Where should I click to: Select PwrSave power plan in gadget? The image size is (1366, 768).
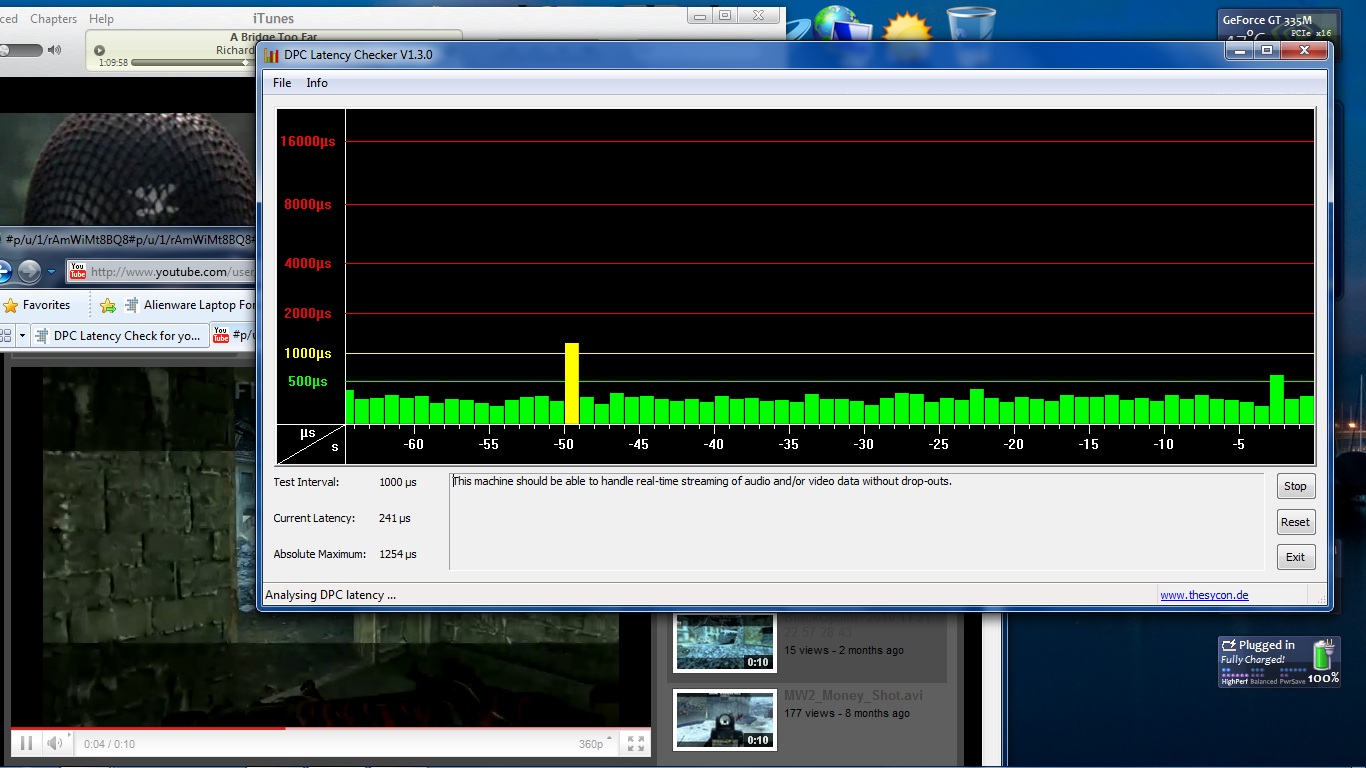(x=1293, y=682)
